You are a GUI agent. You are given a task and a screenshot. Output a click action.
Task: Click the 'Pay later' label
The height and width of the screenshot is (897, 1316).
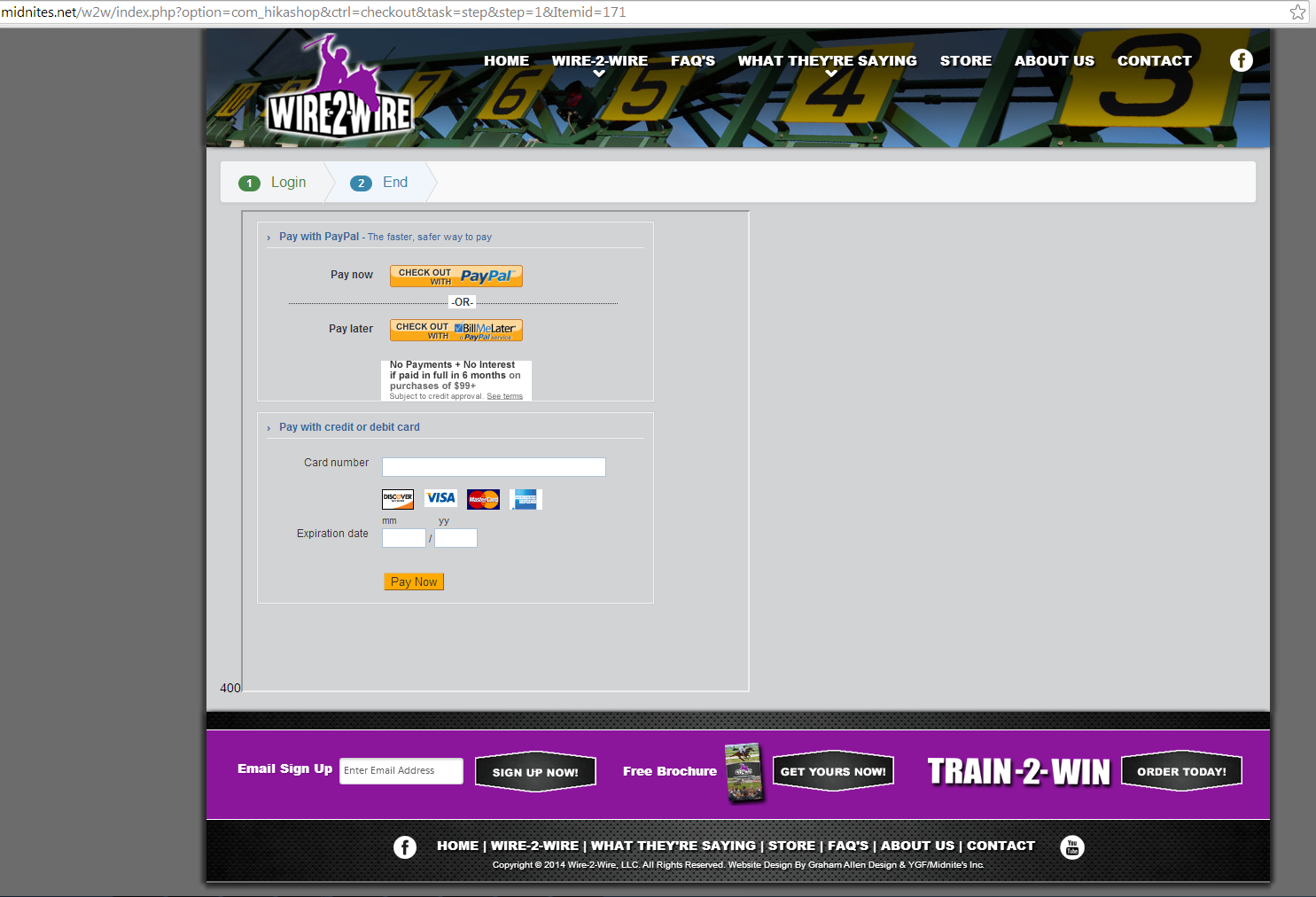(351, 329)
